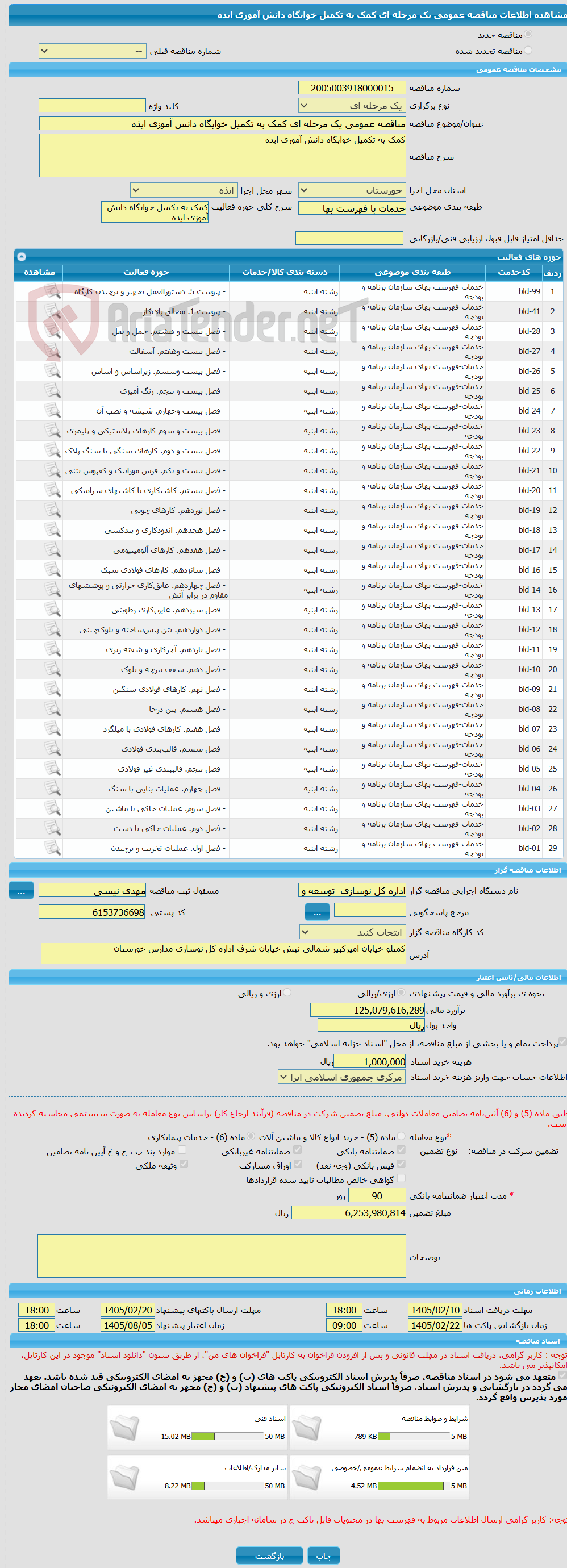Open view icon for row bld-21
Image resolution: width=567 pixels, height=1568 pixels.
(52, 470)
